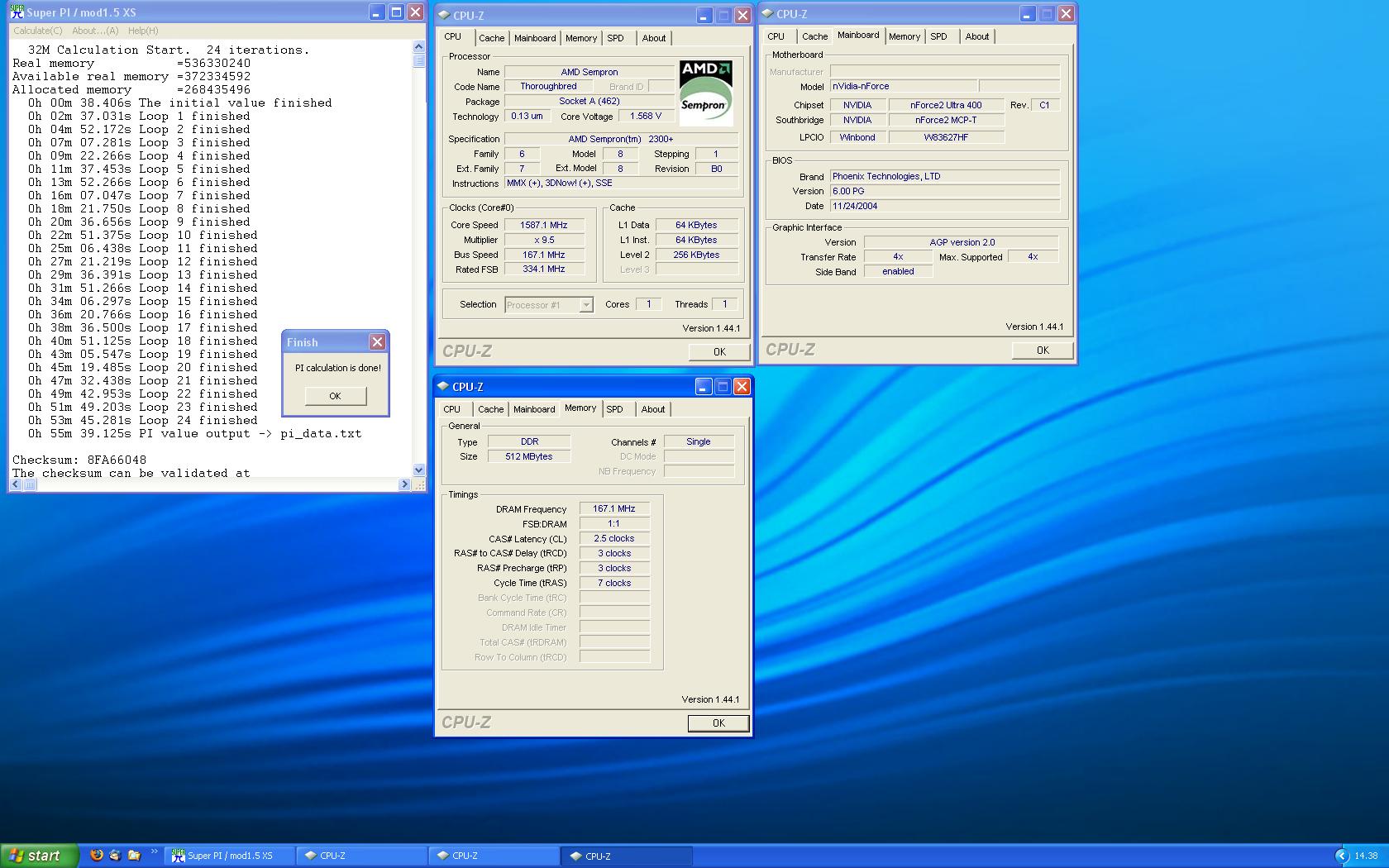Click the Cycle Time (tRAS) value 7 clocks
The image size is (1389, 868).
pos(614,584)
